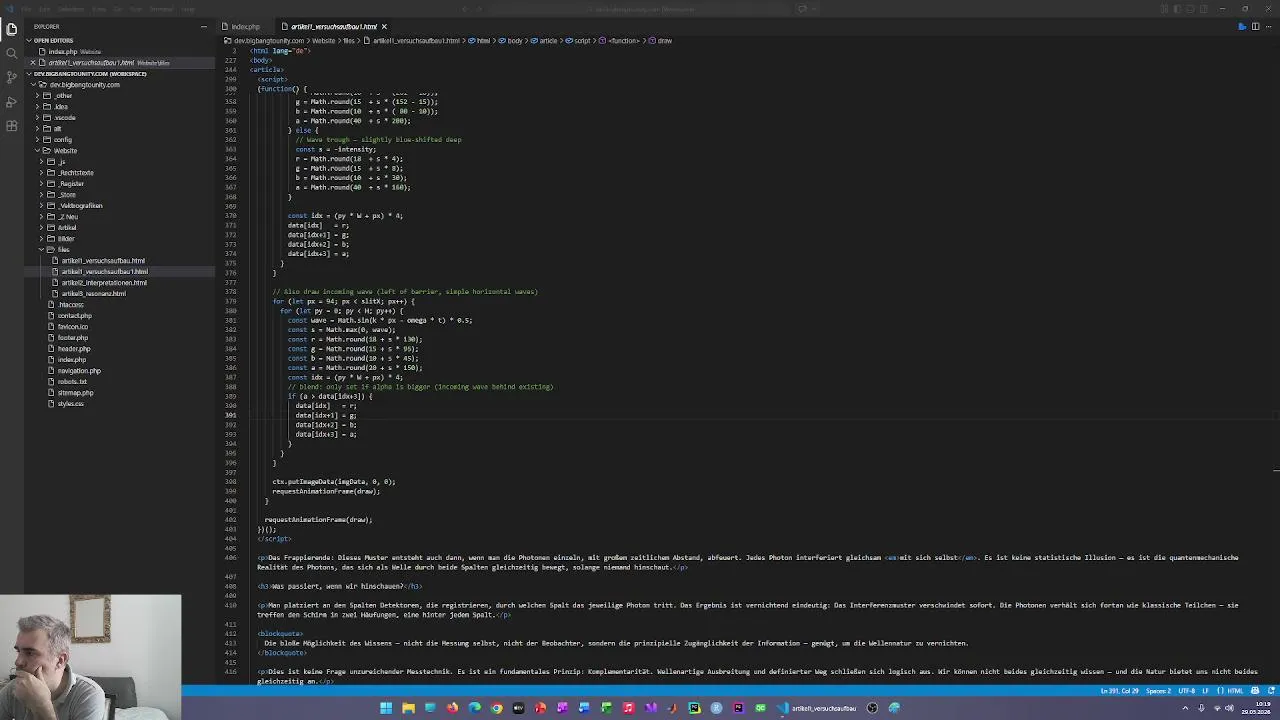The width and height of the screenshot is (1280, 720).
Task: Open the Source Control view
Action: coord(11,77)
